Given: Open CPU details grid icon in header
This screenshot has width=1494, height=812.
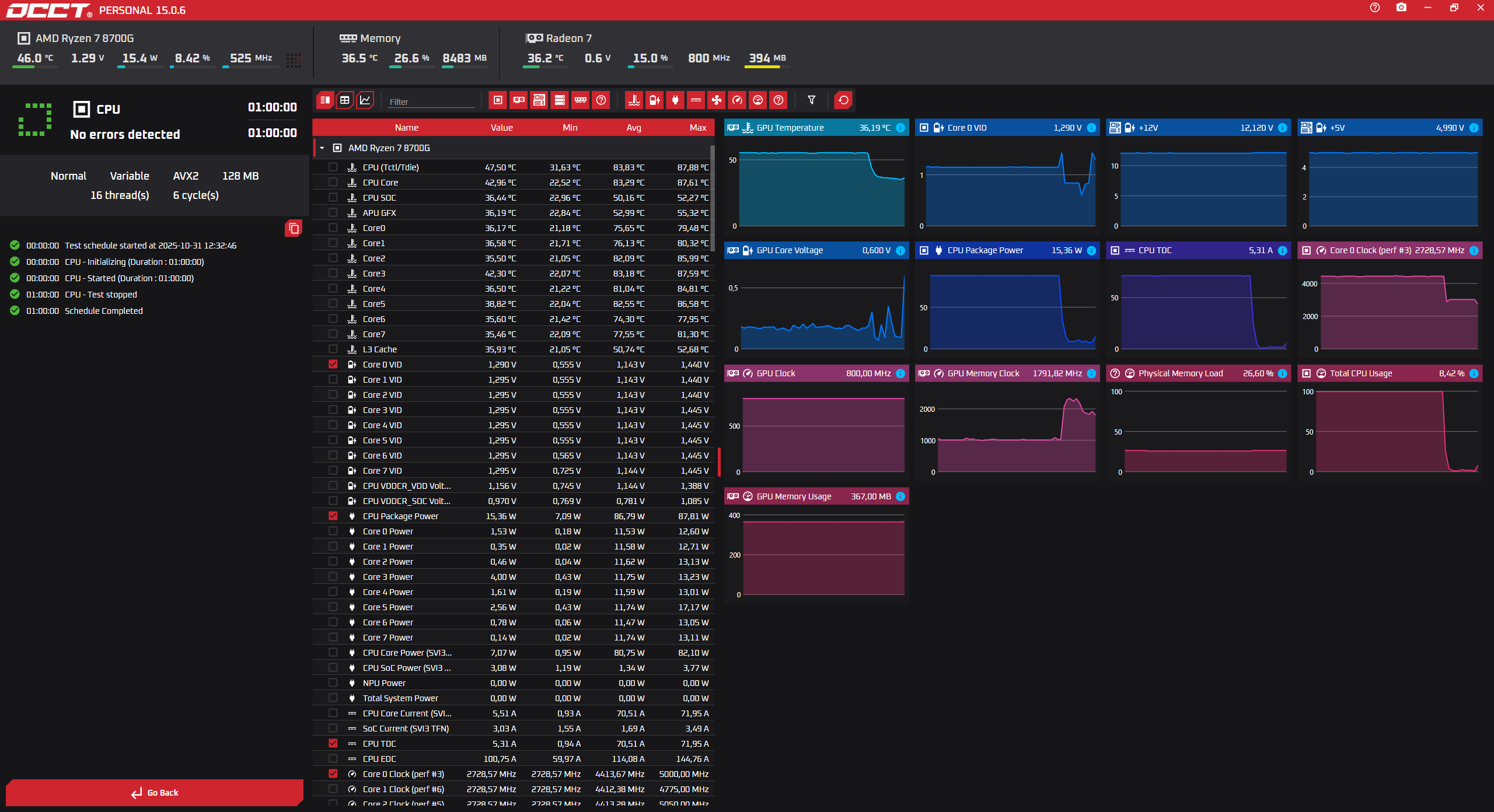Looking at the screenshot, I should pyautogui.click(x=294, y=60).
